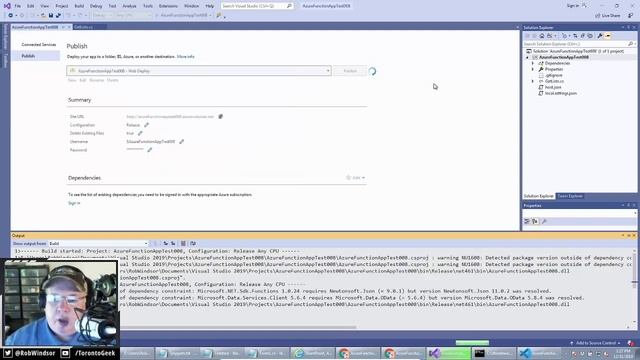Click Home icon in Solution Explorer toolbar
640x360 pixels.
542,36
